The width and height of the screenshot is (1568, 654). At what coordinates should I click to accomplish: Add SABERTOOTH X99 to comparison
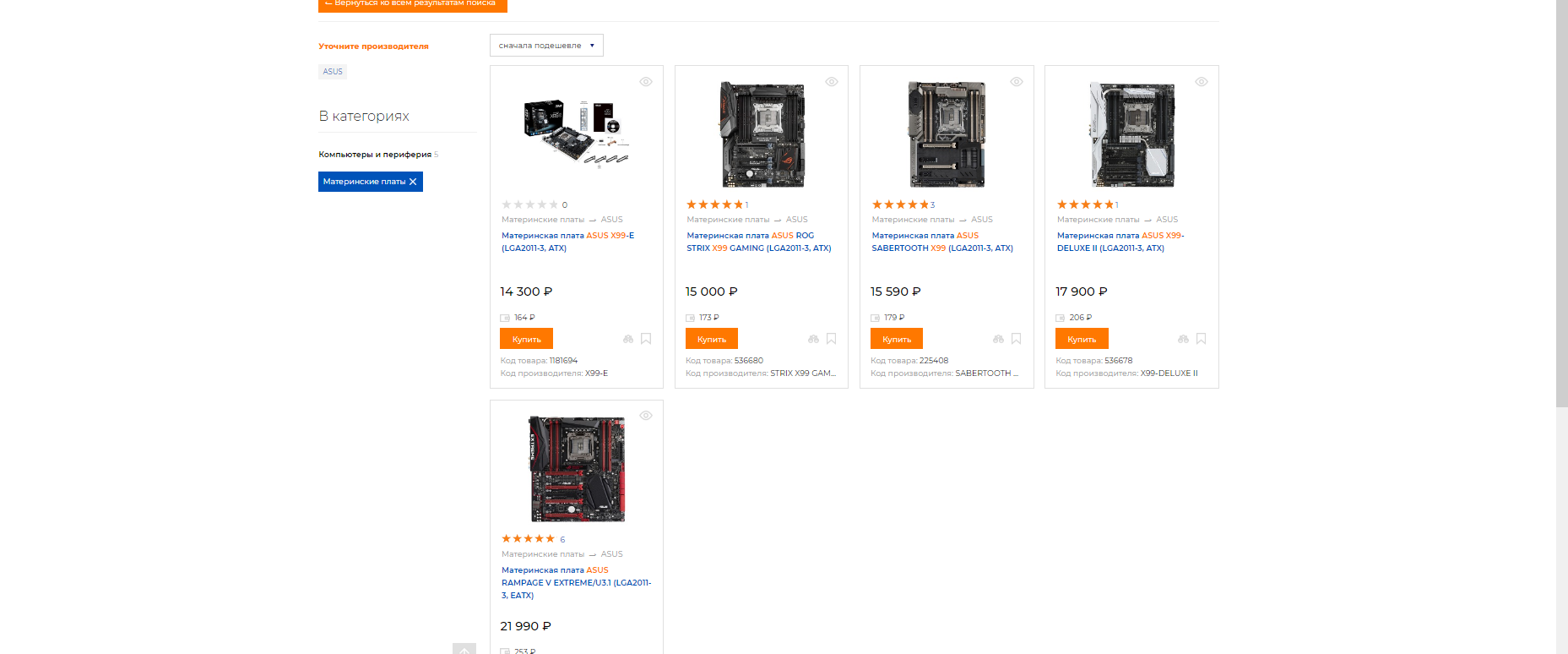(998, 339)
